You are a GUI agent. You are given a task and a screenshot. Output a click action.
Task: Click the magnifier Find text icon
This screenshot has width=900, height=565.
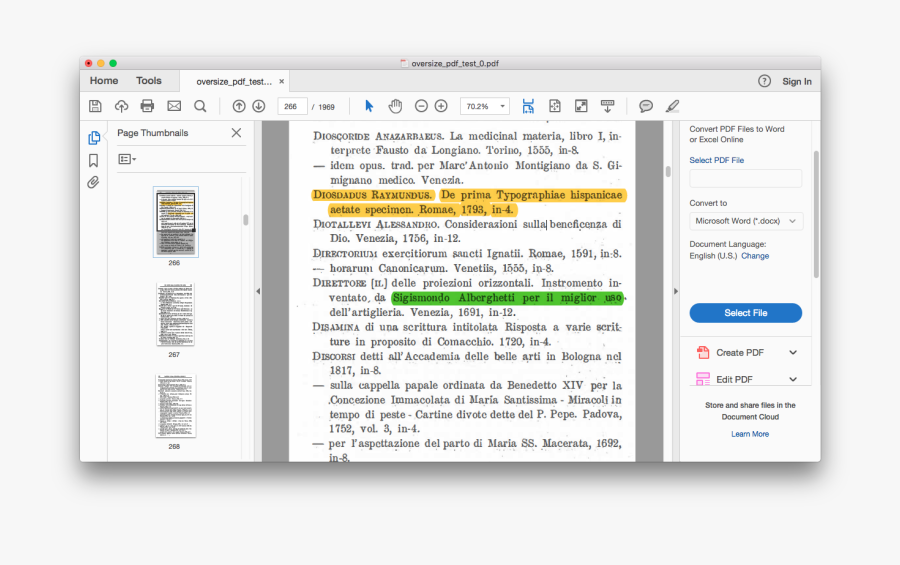pyautogui.click(x=200, y=106)
